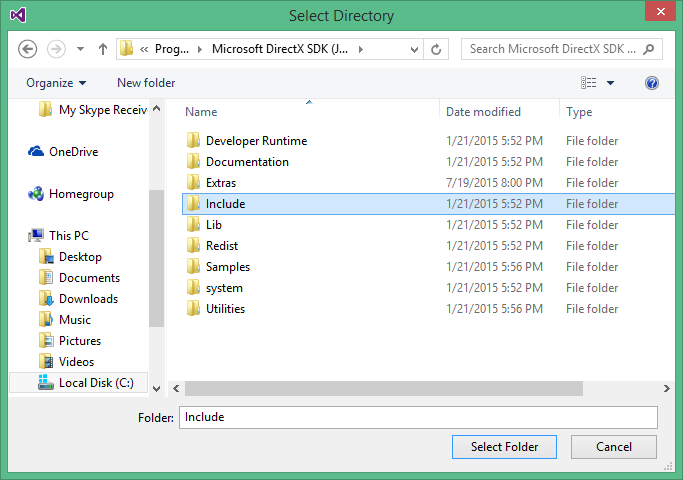The image size is (683, 480).
Task: Click the Folder name input field
Action: point(418,417)
